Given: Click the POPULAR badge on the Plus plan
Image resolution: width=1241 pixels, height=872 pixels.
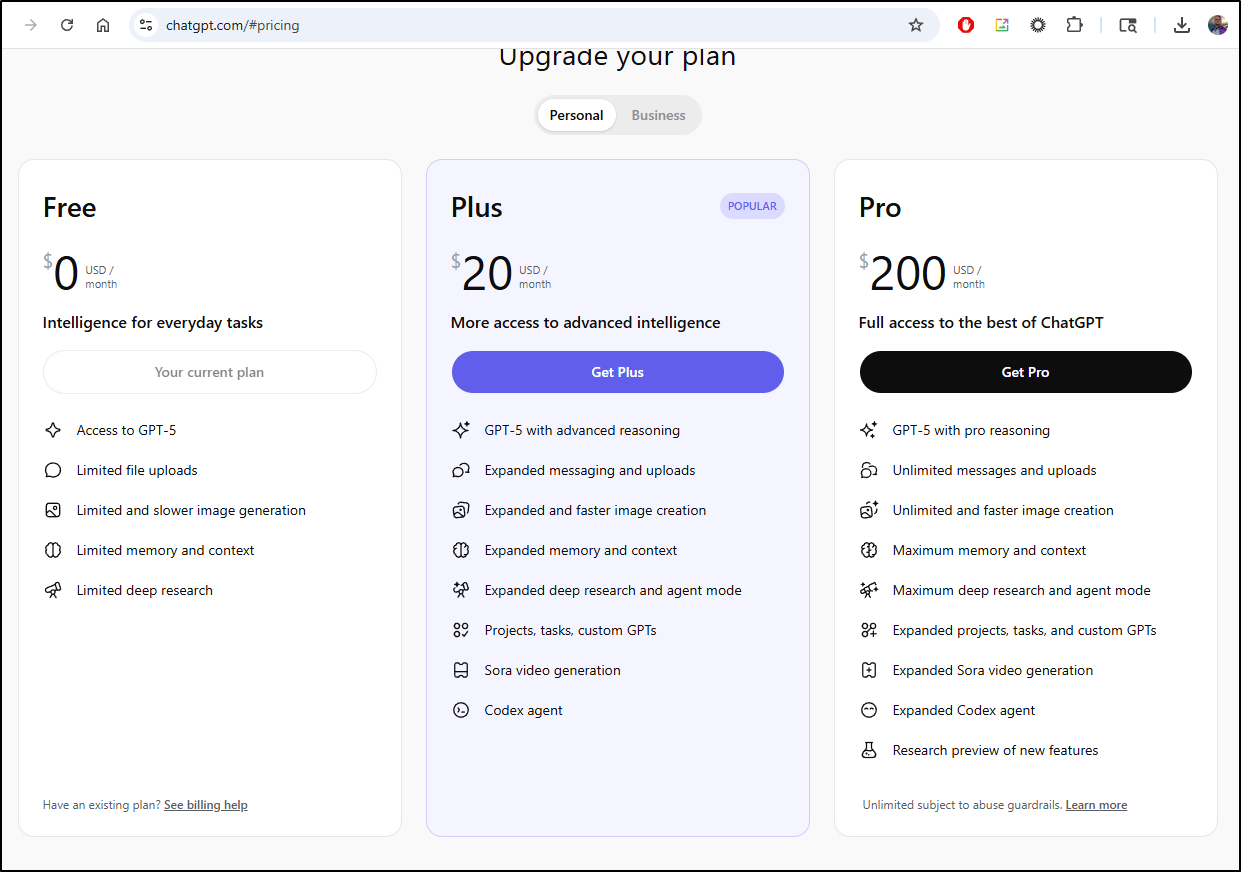Looking at the screenshot, I should tap(752, 206).
